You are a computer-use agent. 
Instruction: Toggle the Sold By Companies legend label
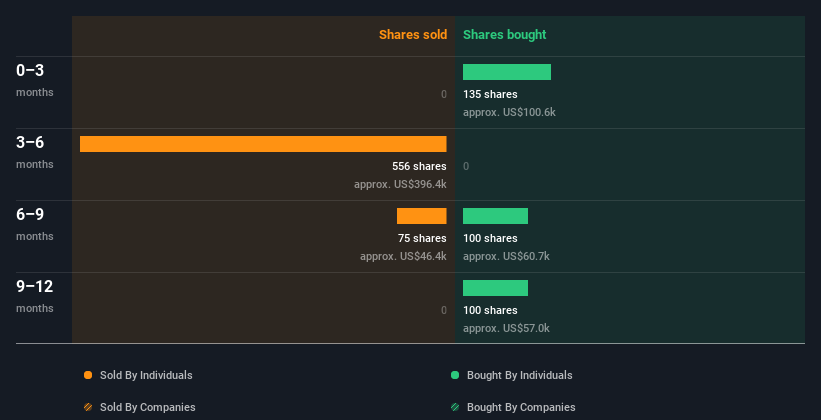148,407
